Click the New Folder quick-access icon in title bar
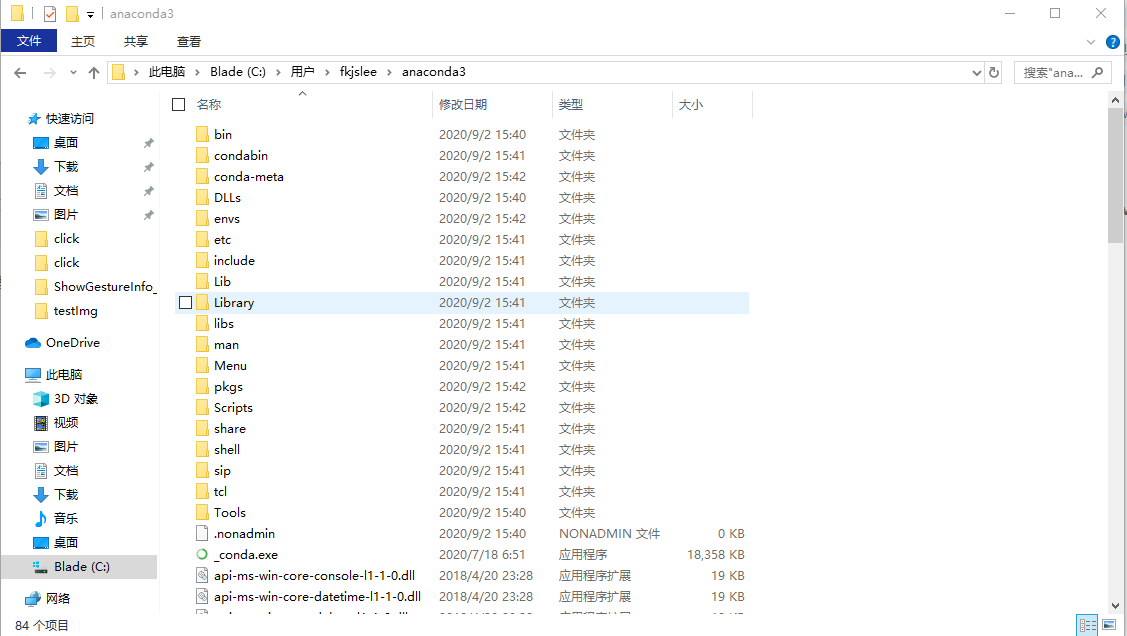Viewport: 1127px width, 636px height. tap(72, 14)
